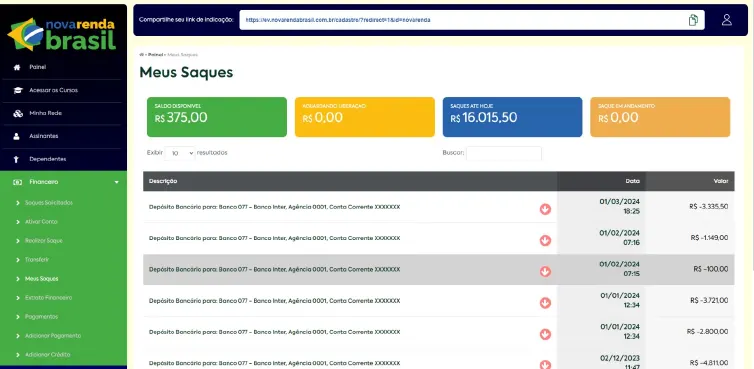Click the orange Saque em Andamento card
Image resolution: width=754 pixels, height=369 pixels.
coord(660,117)
